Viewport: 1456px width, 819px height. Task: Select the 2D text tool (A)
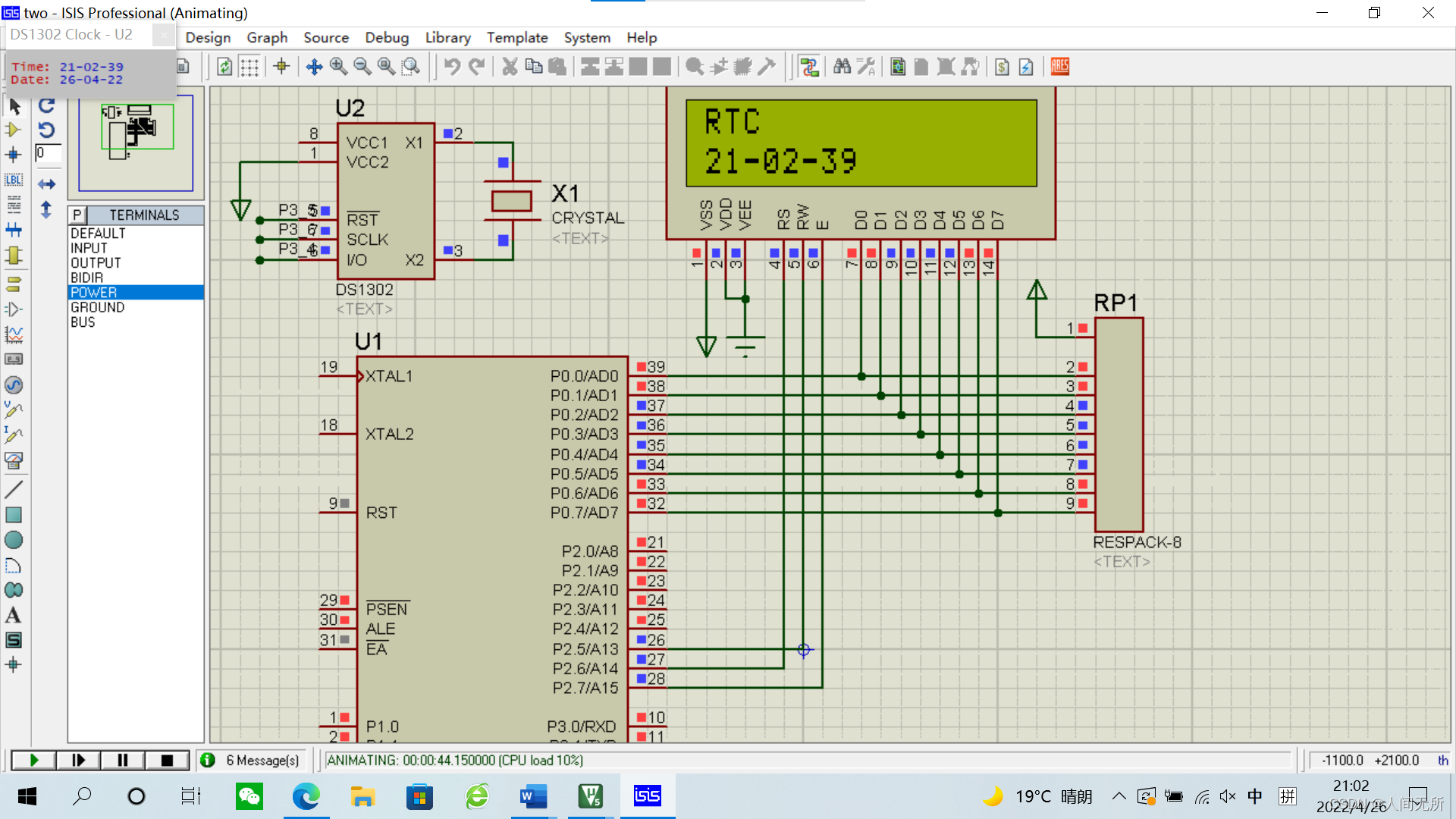tap(14, 615)
